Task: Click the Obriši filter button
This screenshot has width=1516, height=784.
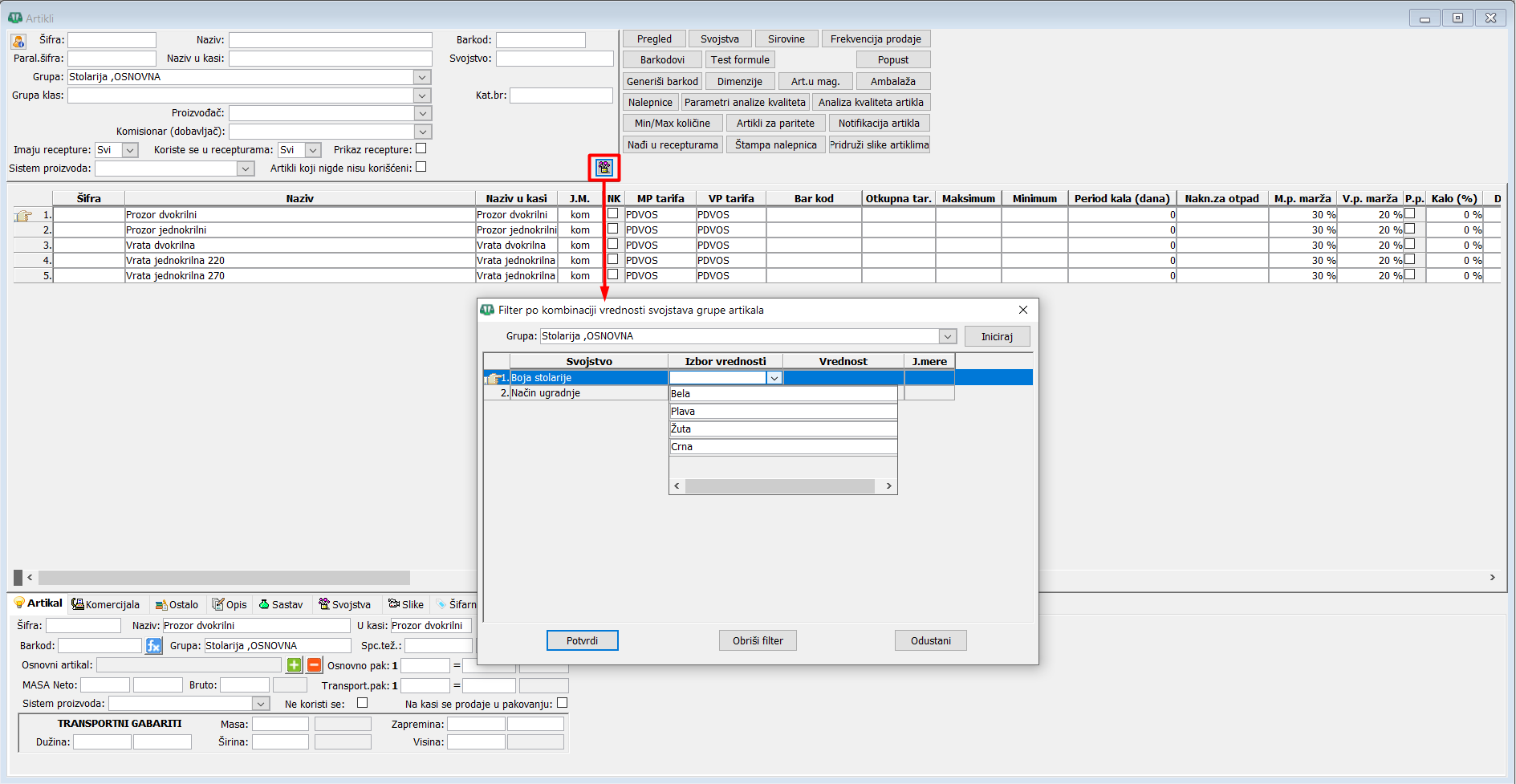Action: tap(758, 640)
